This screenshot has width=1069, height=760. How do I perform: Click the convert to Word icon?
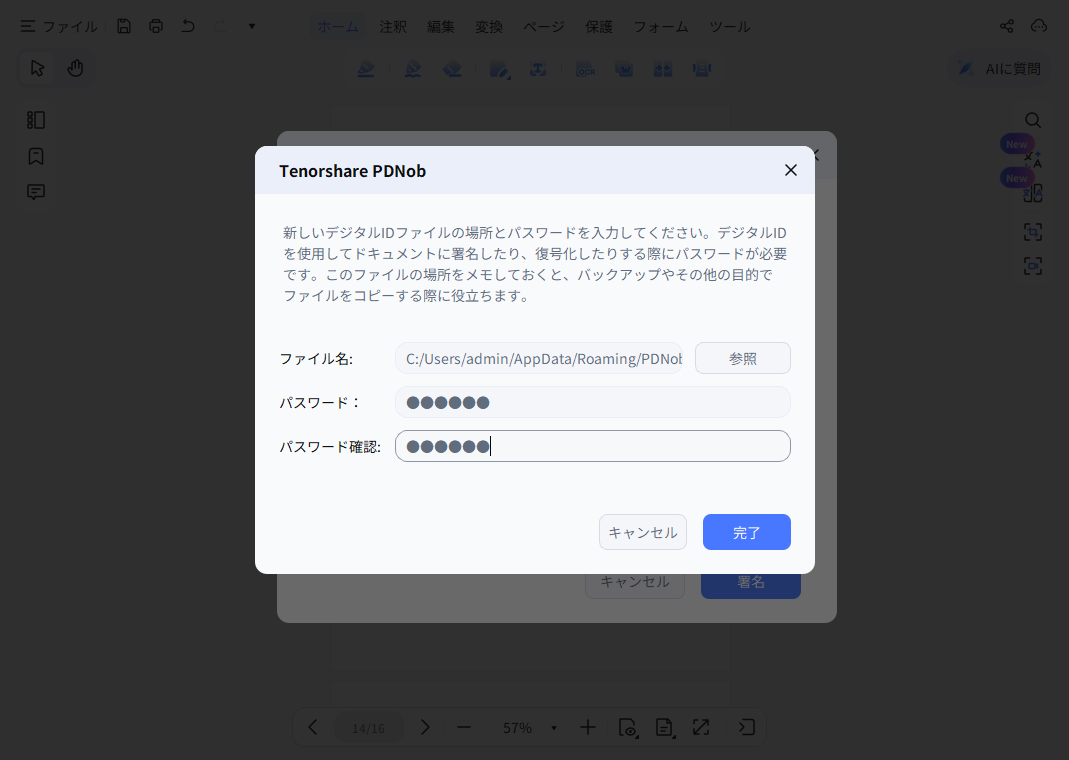[624, 69]
